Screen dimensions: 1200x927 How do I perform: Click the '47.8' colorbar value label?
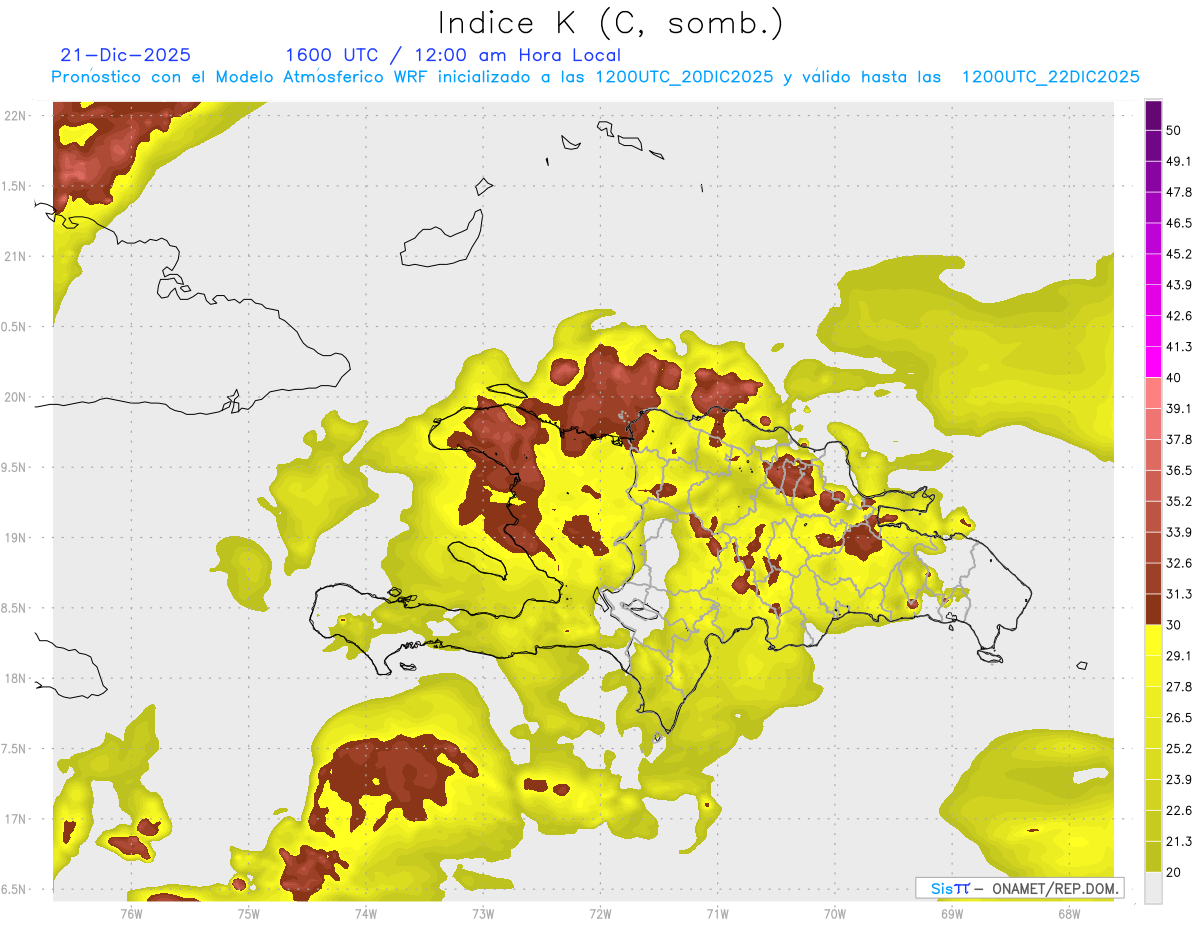(1179, 192)
